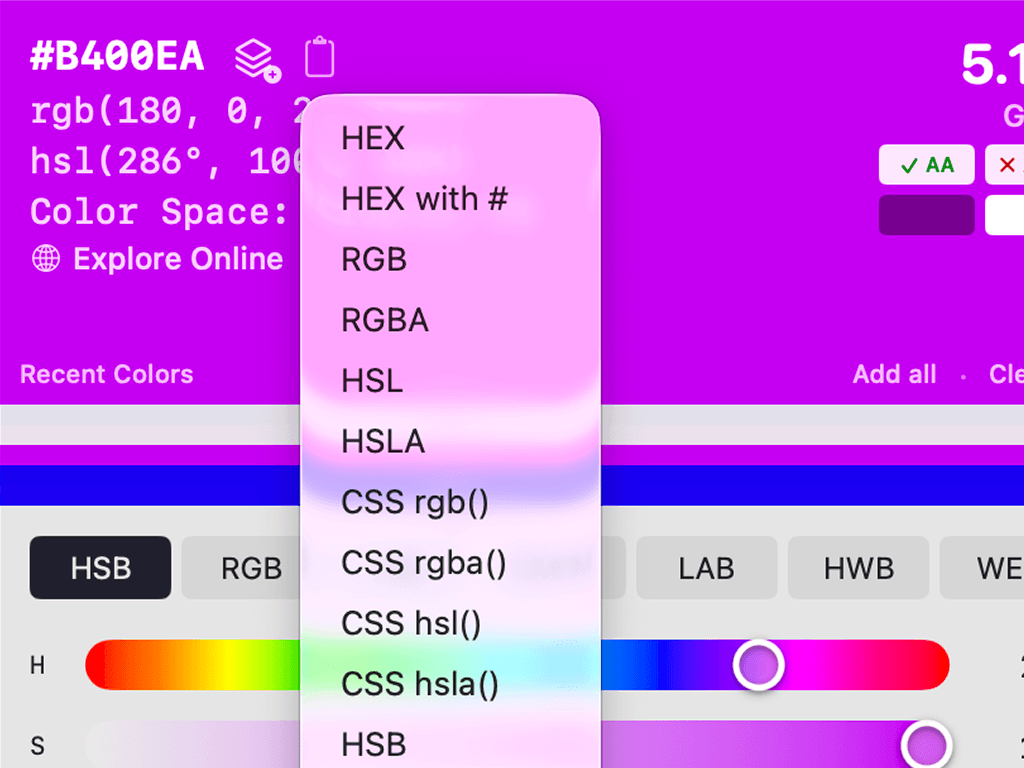Choose HEX from the copy menu
The image size is (1024, 768).
coord(373,138)
